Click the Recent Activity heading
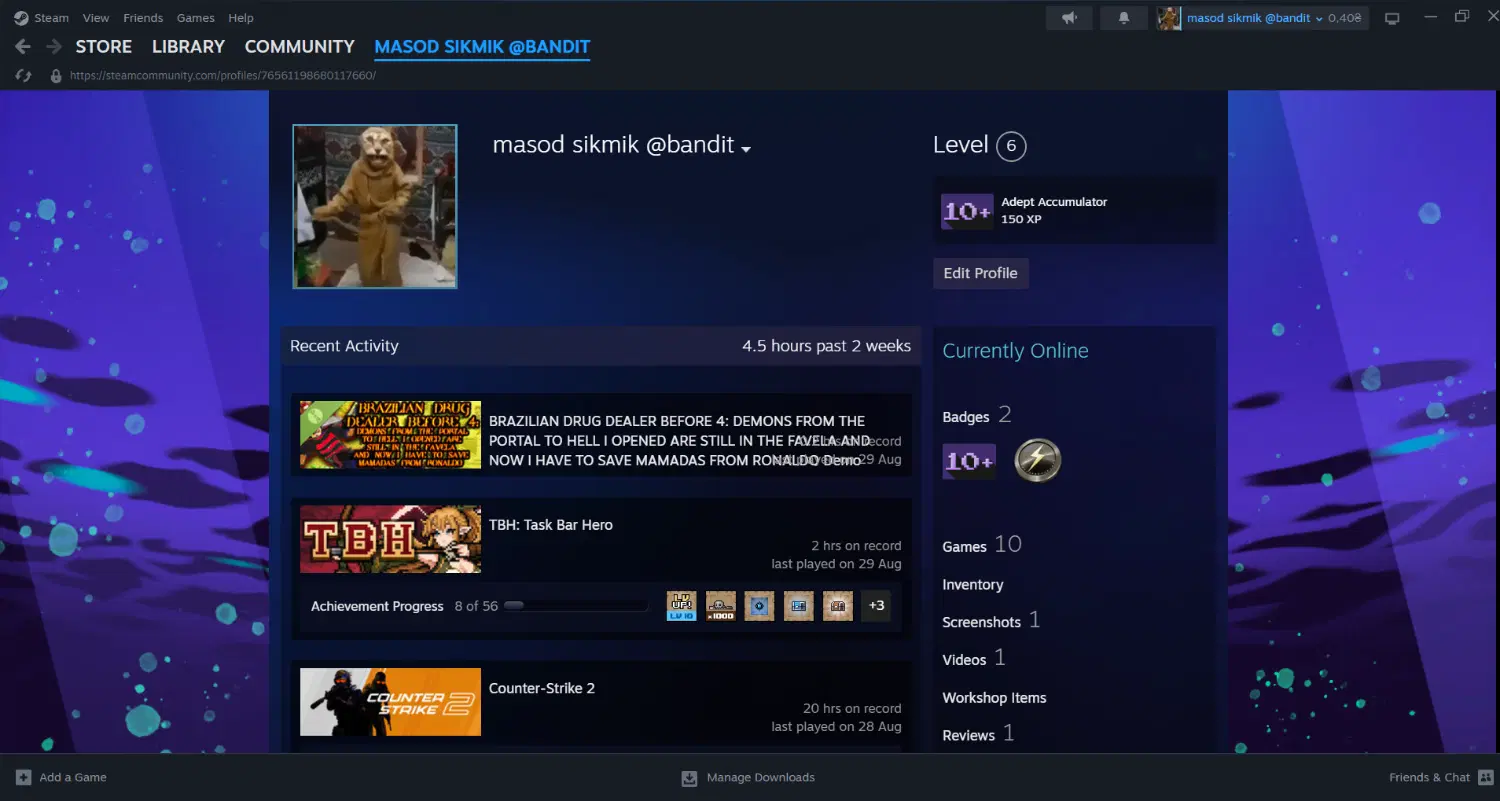 [344, 346]
